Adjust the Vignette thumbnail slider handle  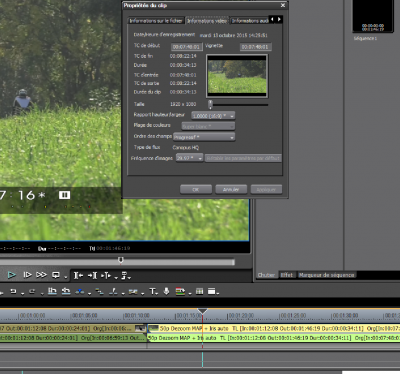point(210,104)
